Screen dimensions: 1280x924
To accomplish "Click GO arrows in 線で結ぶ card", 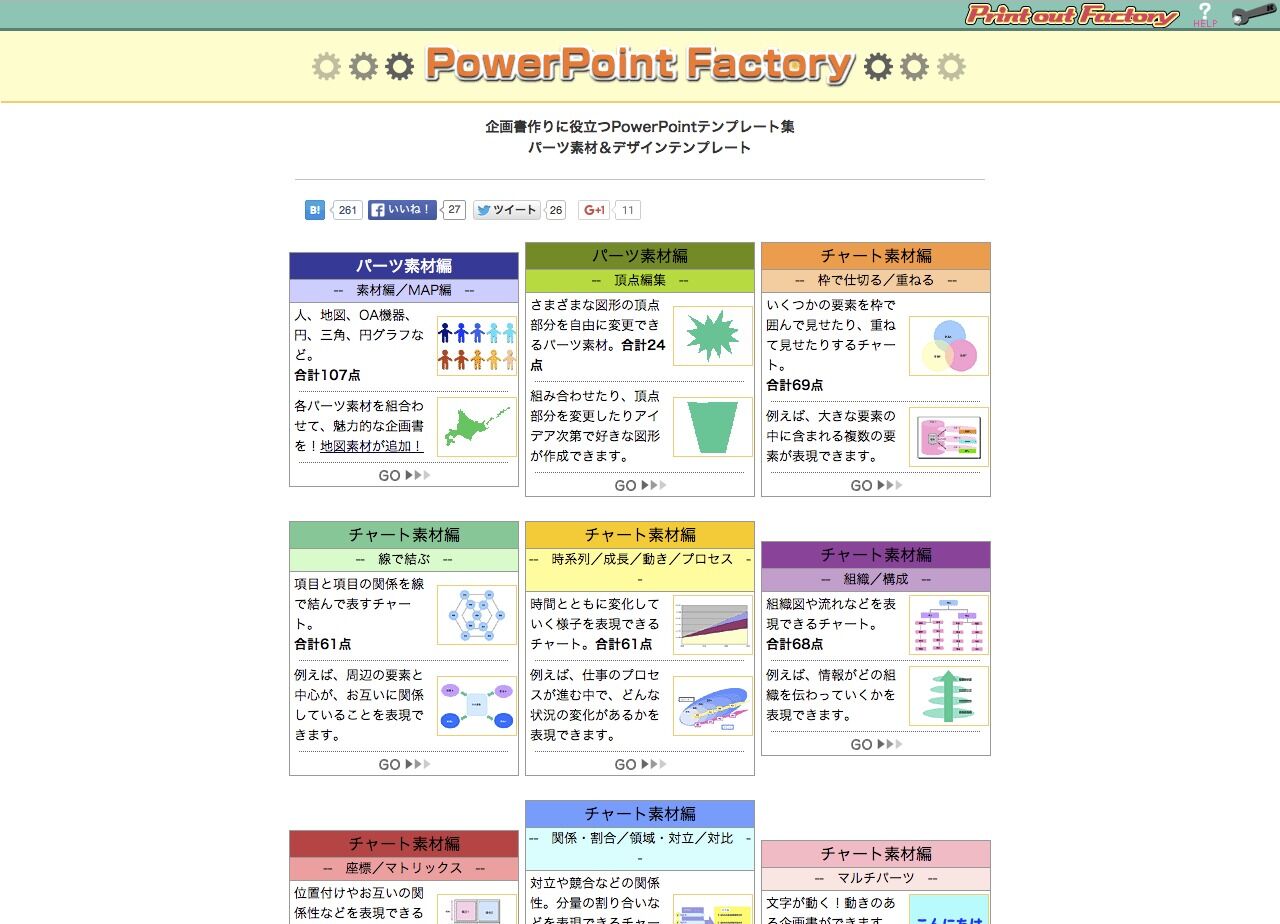I will (x=404, y=765).
